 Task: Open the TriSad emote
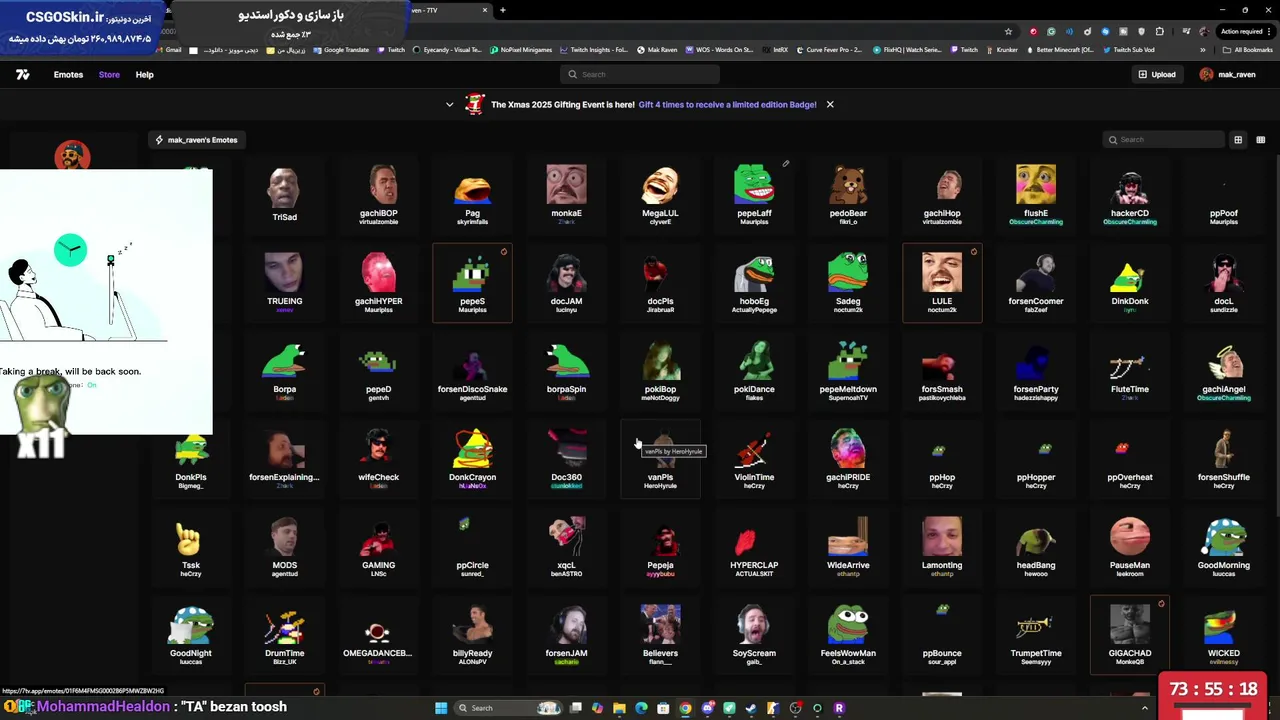[x=284, y=195]
